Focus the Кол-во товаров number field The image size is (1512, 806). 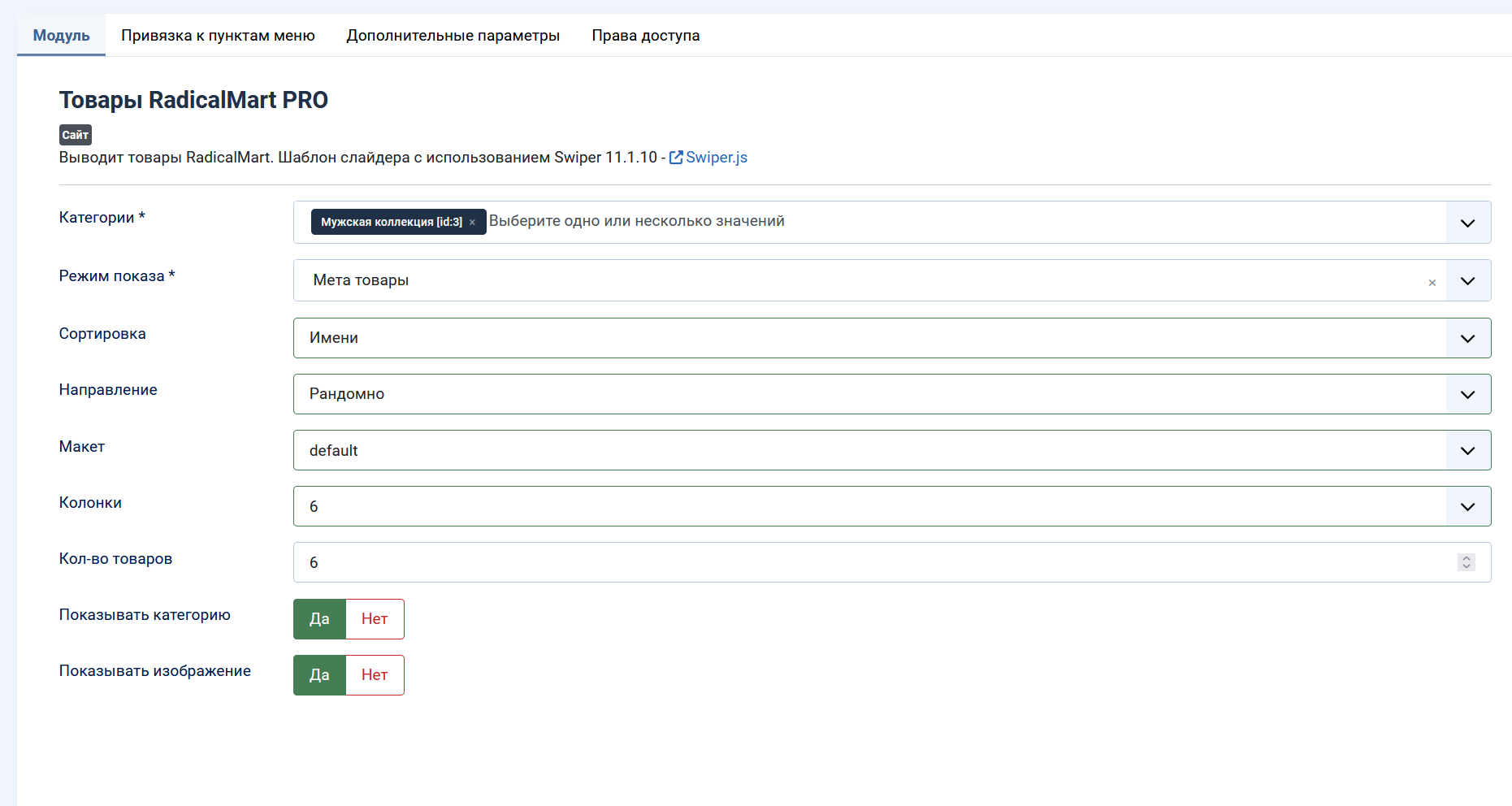(892, 562)
